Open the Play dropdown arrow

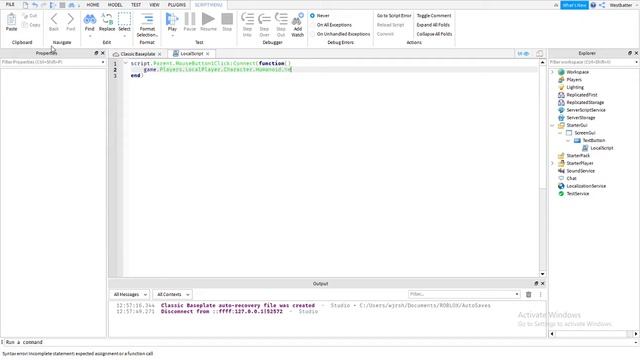(x=172, y=36)
